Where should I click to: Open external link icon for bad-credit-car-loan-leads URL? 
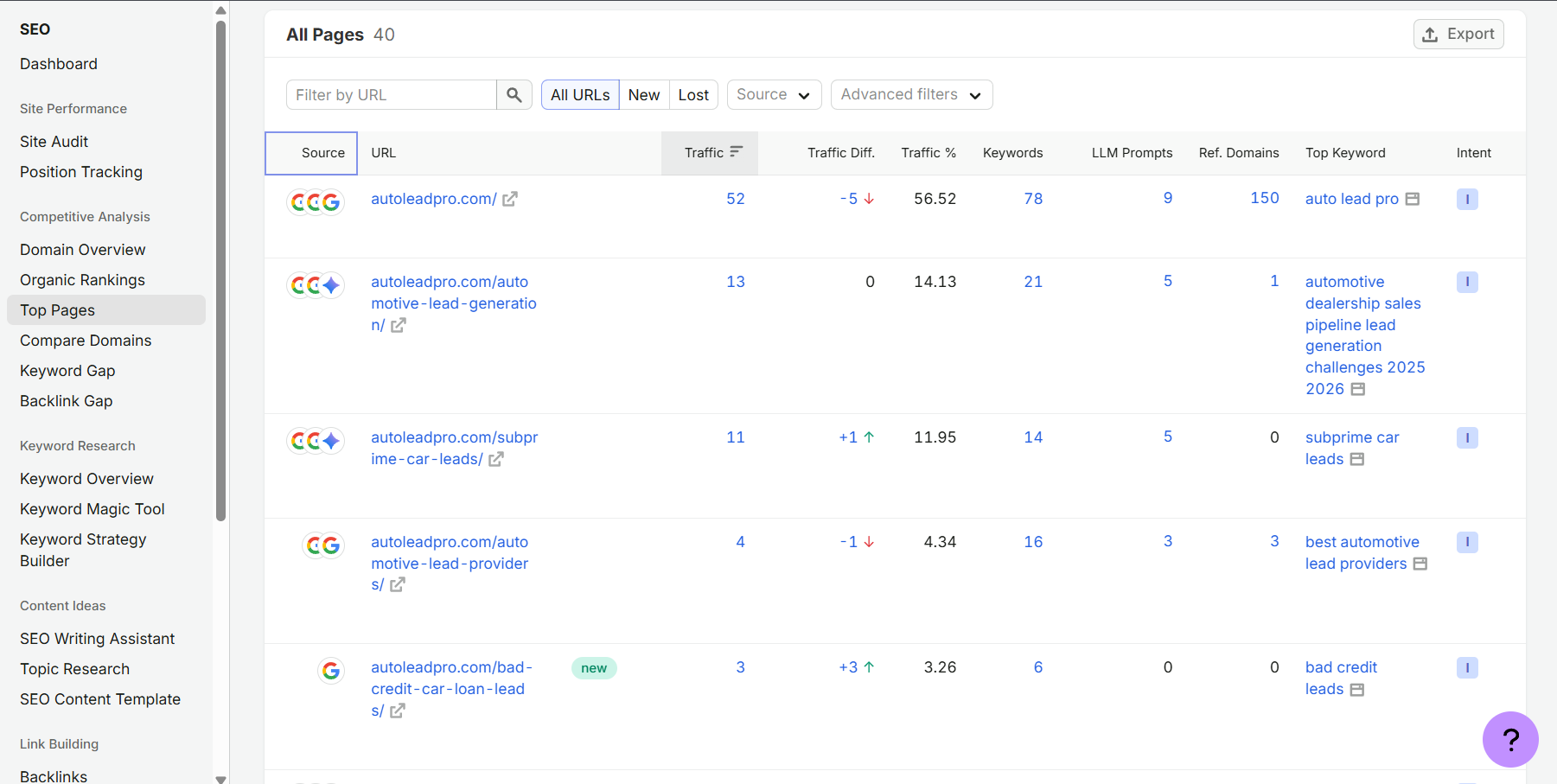(x=398, y=711)
